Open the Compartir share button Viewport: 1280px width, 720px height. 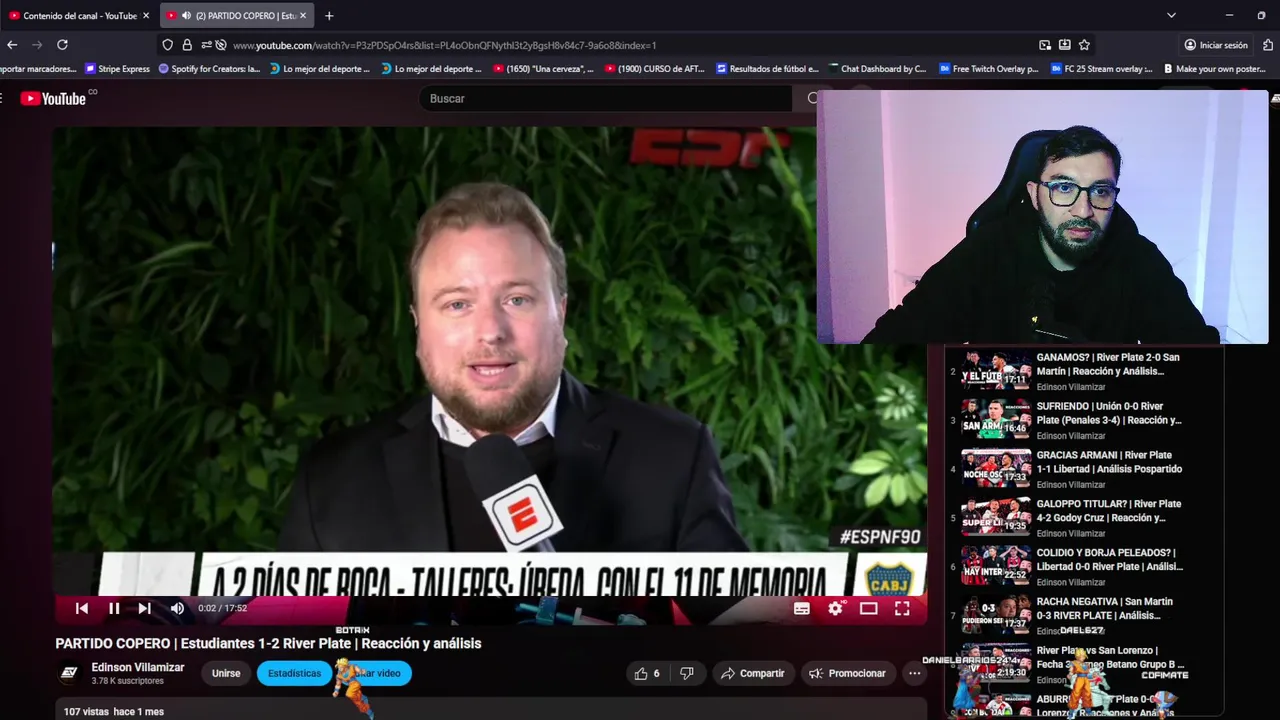tap(752, 673)
